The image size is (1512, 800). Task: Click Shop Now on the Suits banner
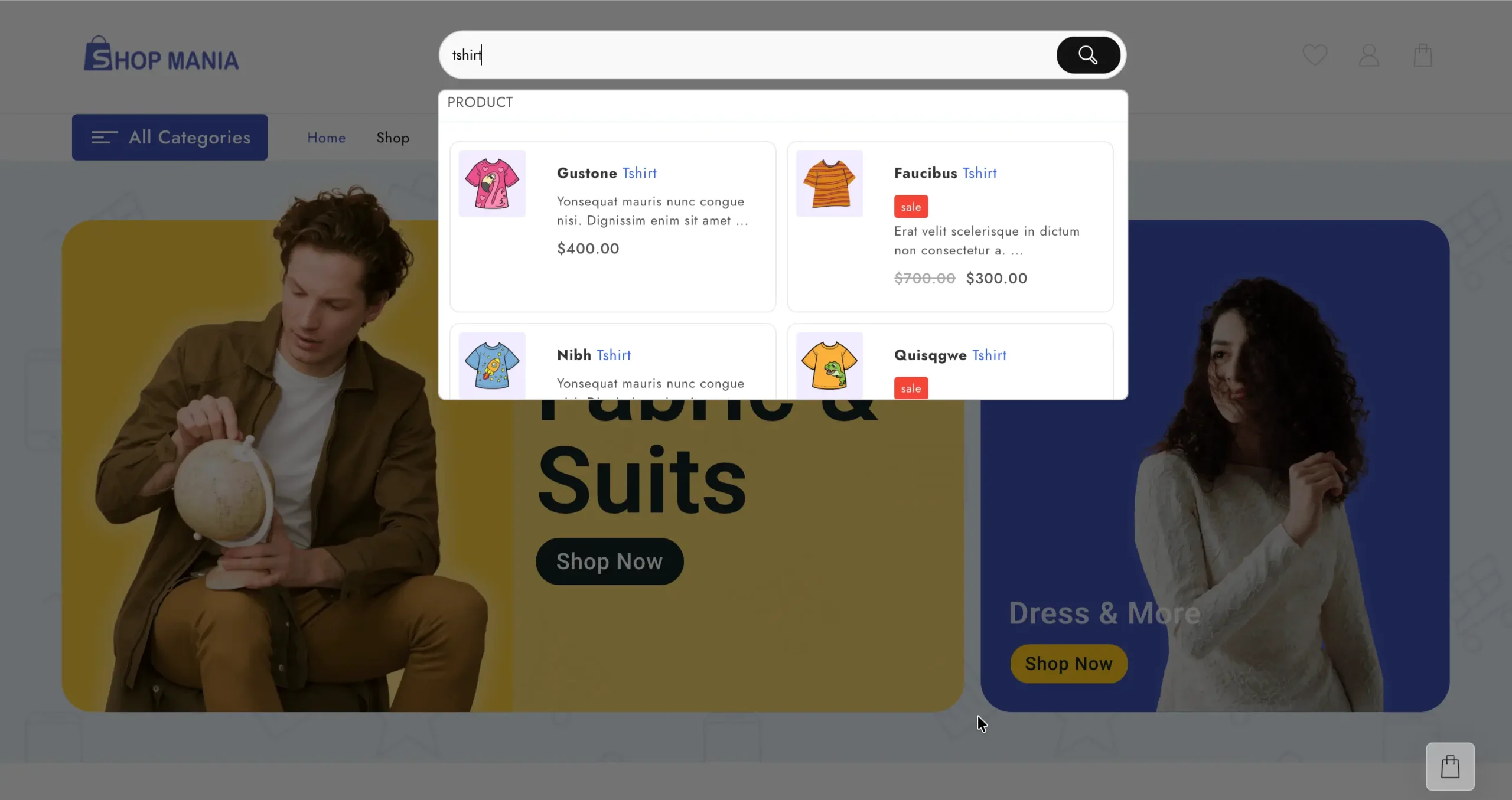[x=610, y=561]
